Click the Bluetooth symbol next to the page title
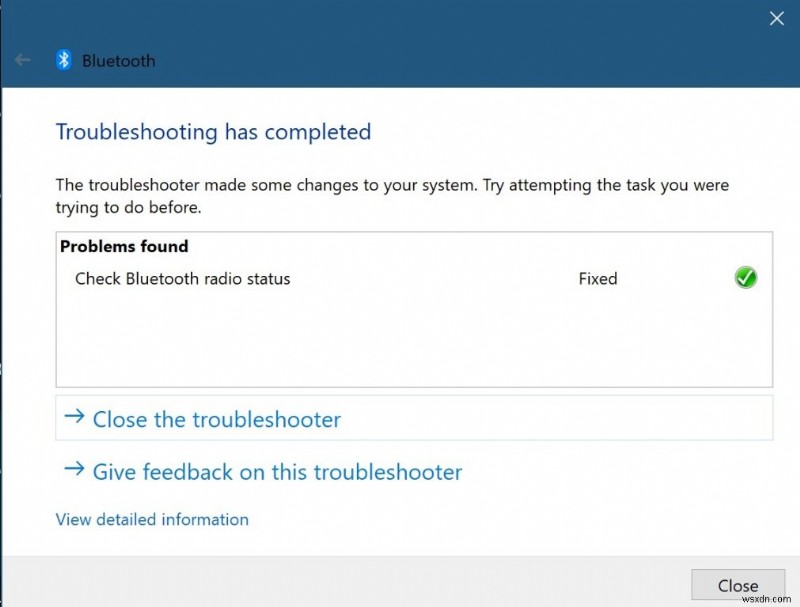The height and width of the screenshot is (607, 800). 62,61
